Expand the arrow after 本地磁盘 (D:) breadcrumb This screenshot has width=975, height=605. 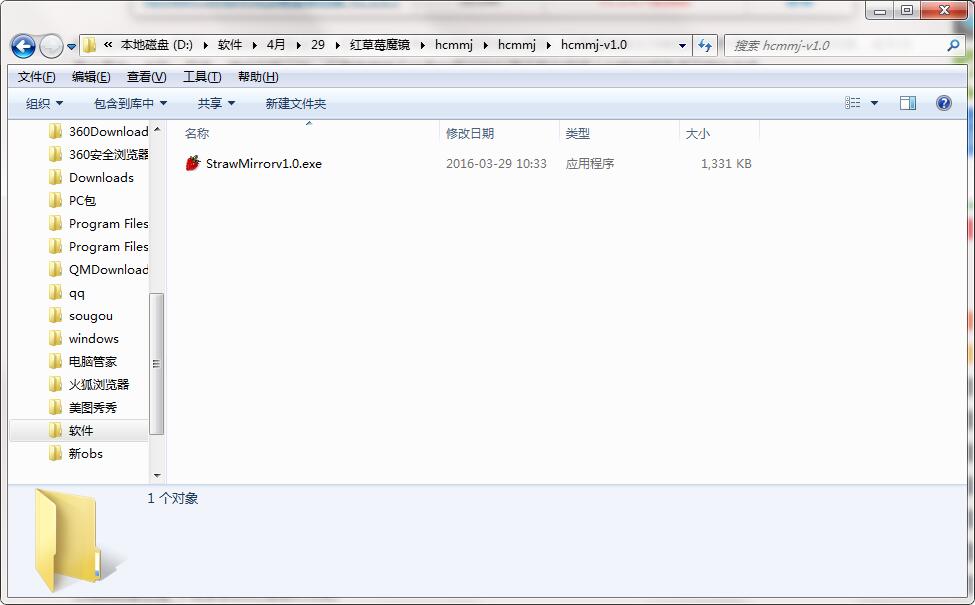205,45
